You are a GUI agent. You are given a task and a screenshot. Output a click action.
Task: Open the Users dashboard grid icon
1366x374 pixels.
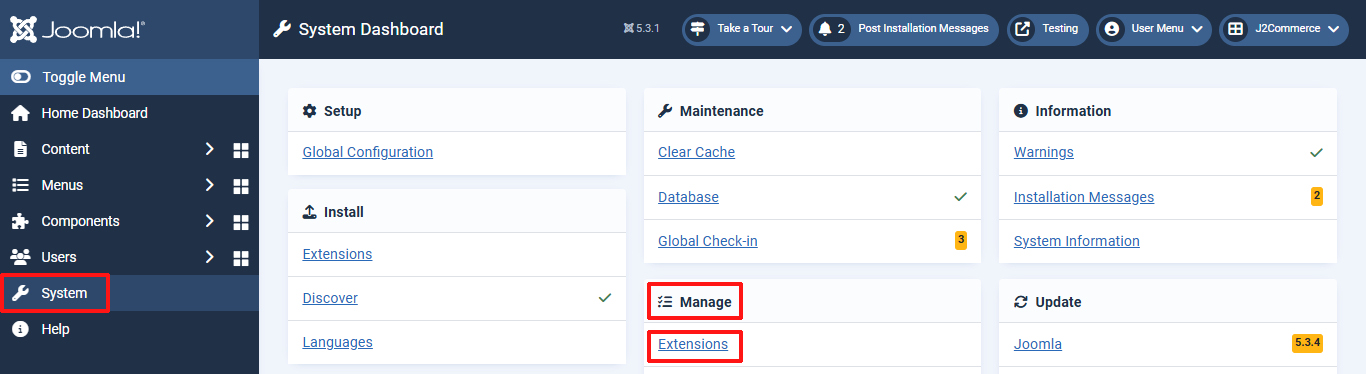click(240, 258)
